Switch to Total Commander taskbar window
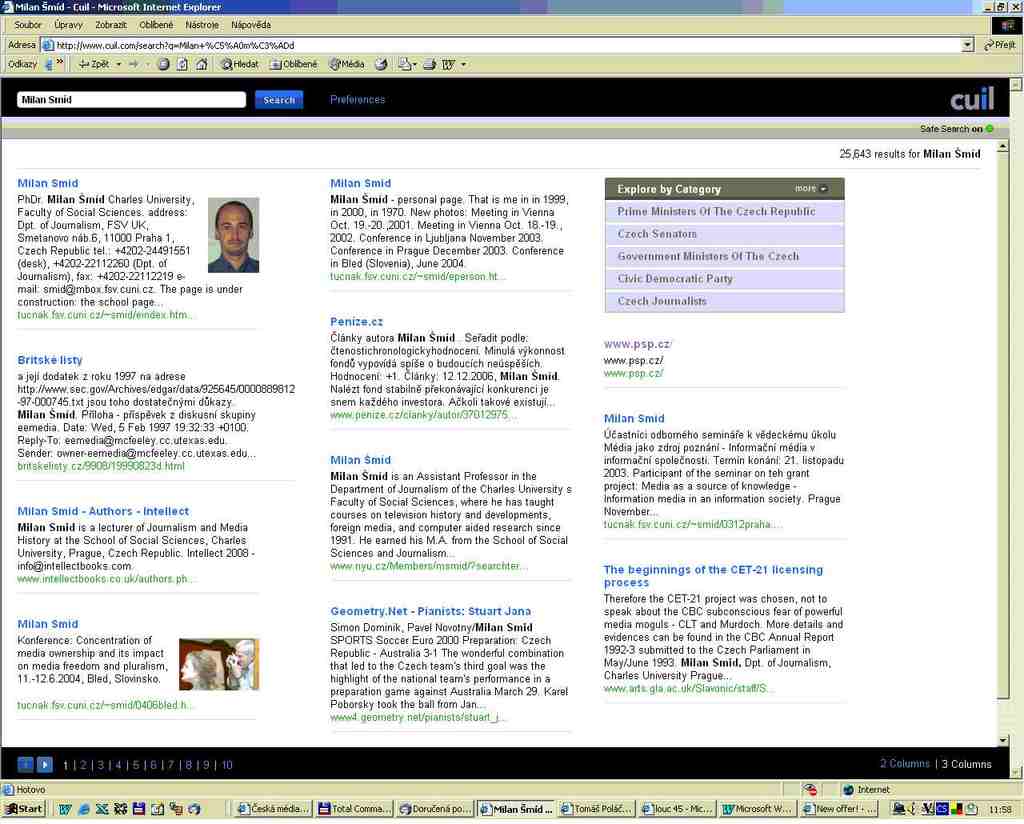 [355, 809]
